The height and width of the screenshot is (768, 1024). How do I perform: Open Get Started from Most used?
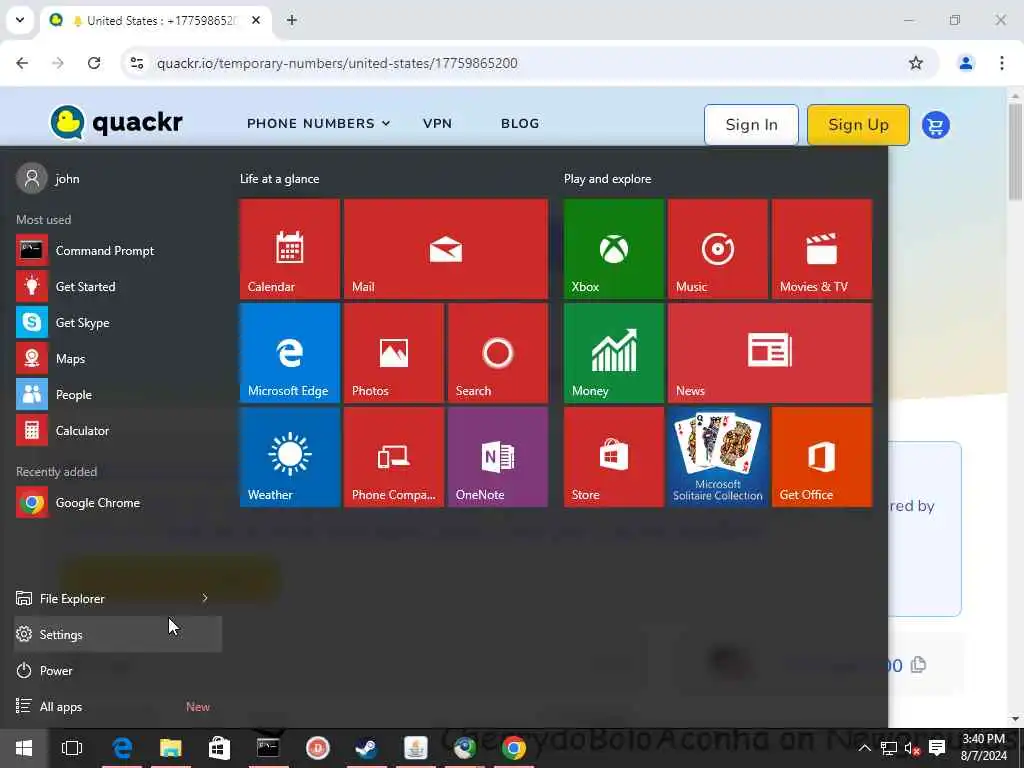(118, 287)
